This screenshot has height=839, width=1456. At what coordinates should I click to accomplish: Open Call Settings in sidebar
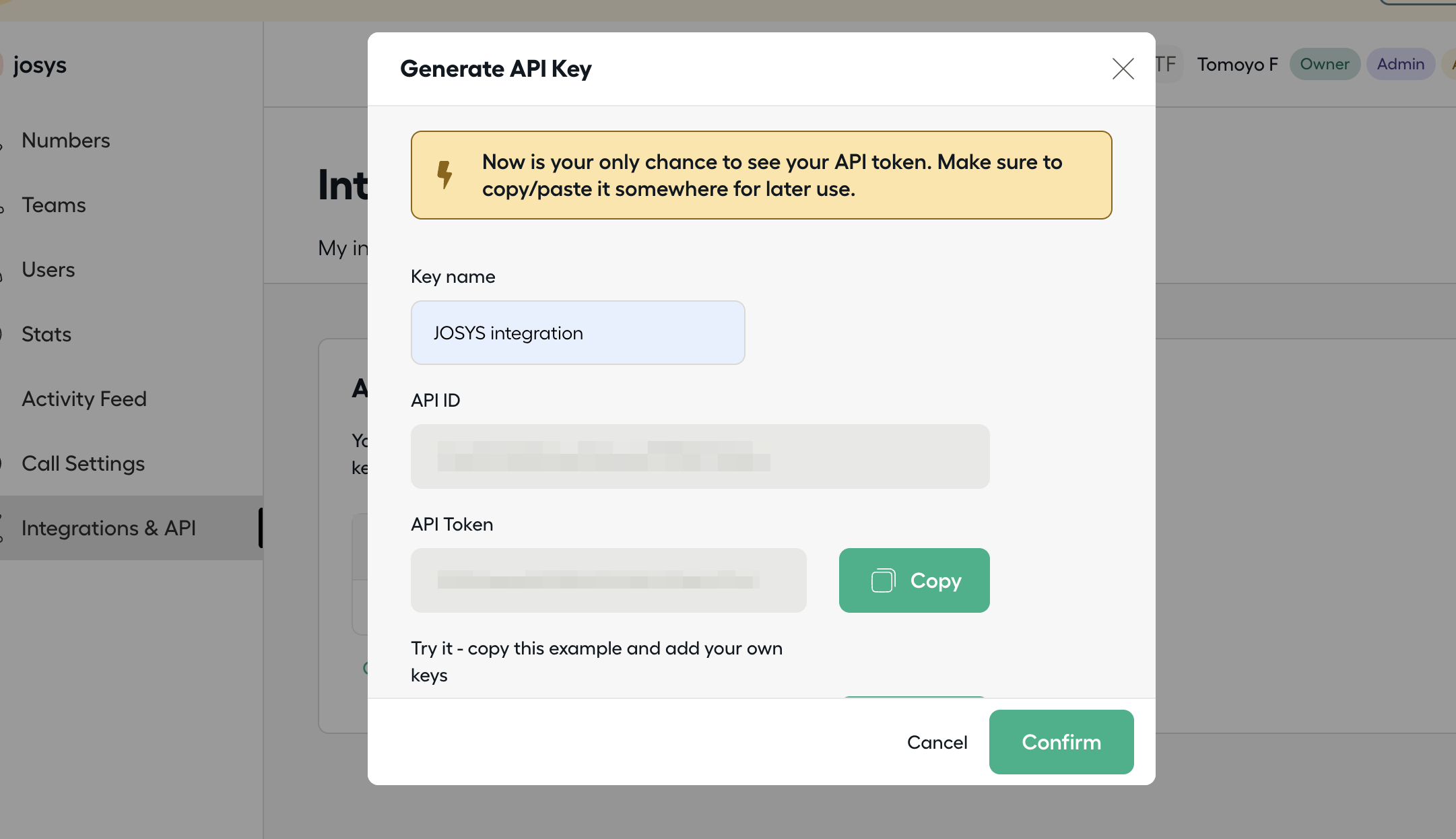pos(83,463)
